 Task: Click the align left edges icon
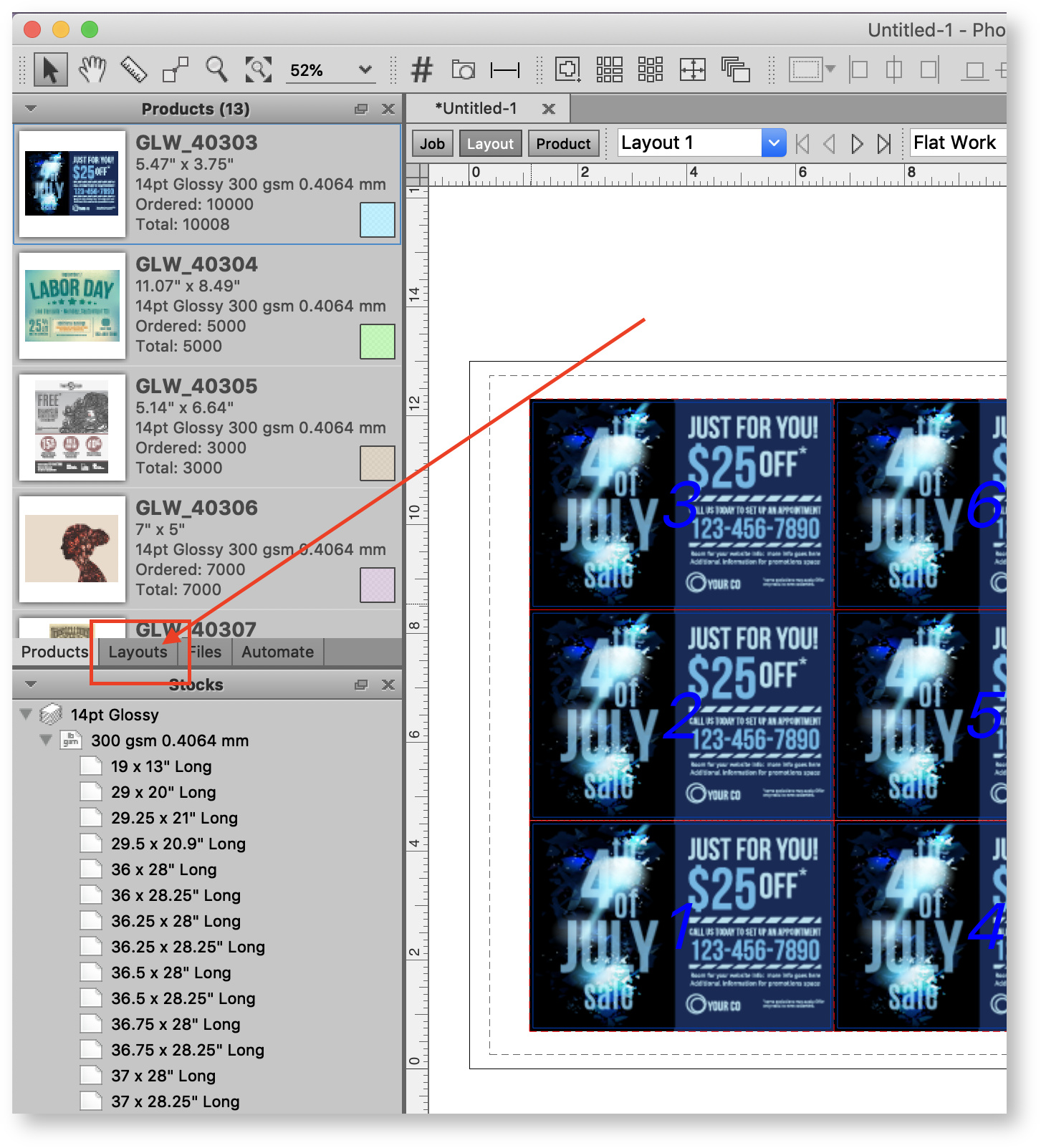point(858,69)
